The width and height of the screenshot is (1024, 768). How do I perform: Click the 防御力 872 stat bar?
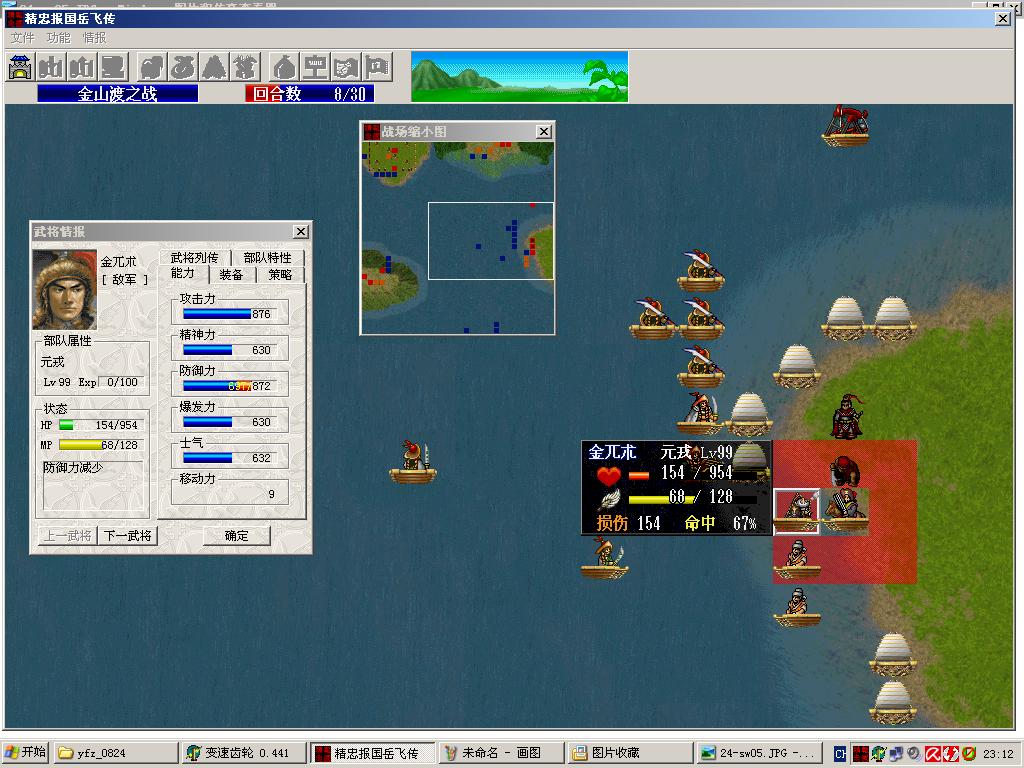tap(230, 386)
